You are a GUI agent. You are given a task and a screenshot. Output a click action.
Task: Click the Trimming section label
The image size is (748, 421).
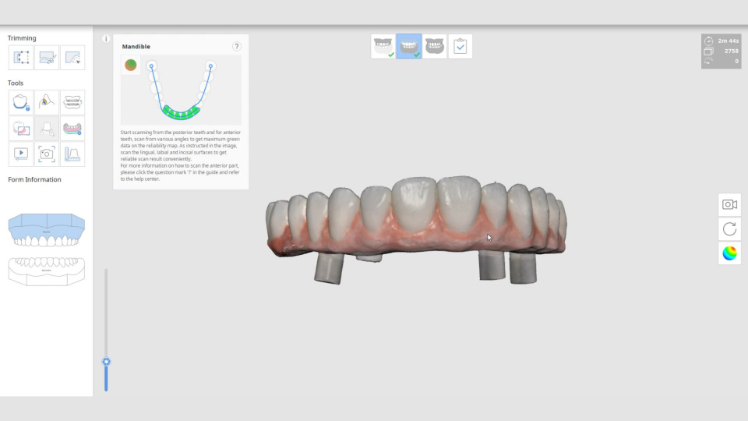tap(21, 38)
